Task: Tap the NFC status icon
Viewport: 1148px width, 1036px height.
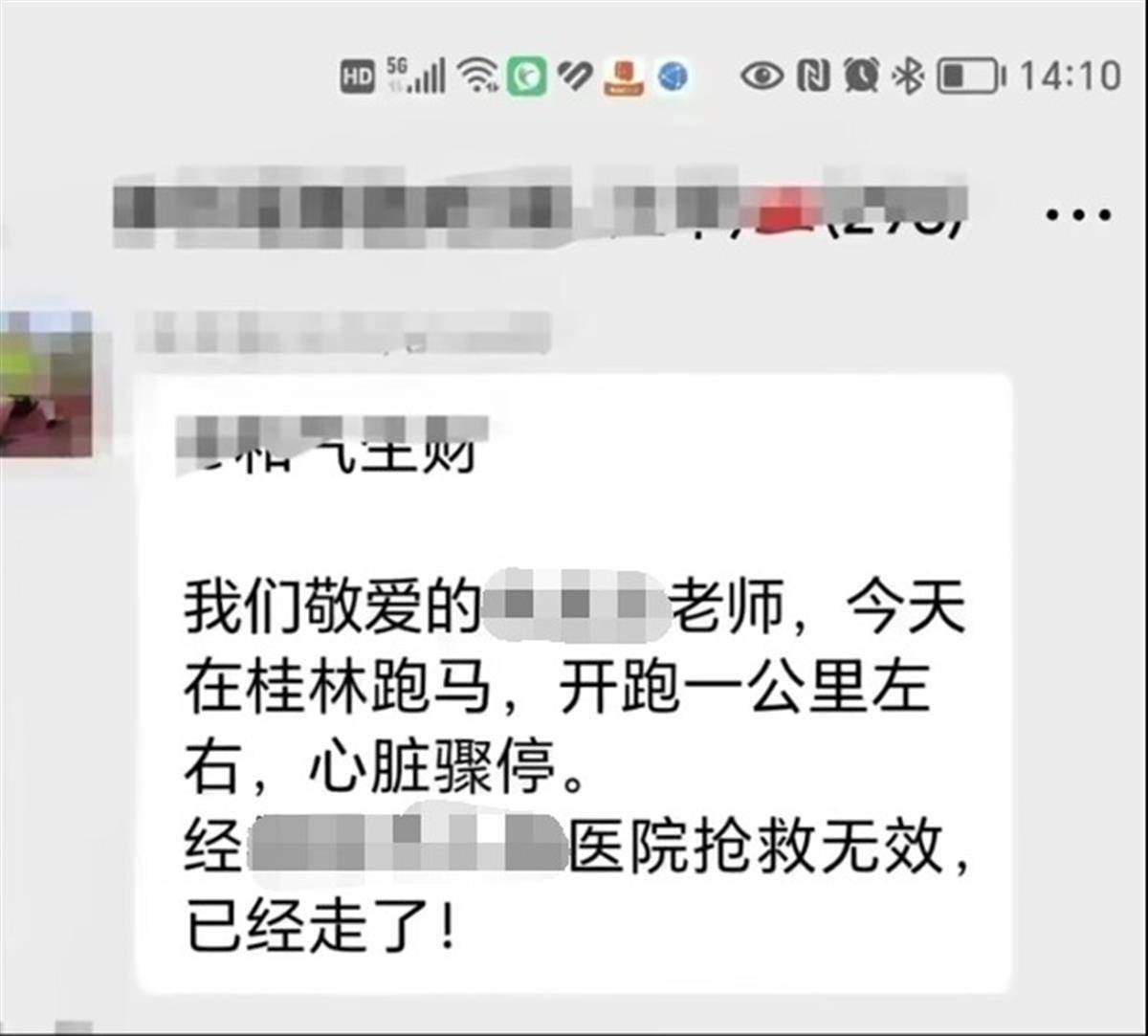Action: click(x=812, y=76)
